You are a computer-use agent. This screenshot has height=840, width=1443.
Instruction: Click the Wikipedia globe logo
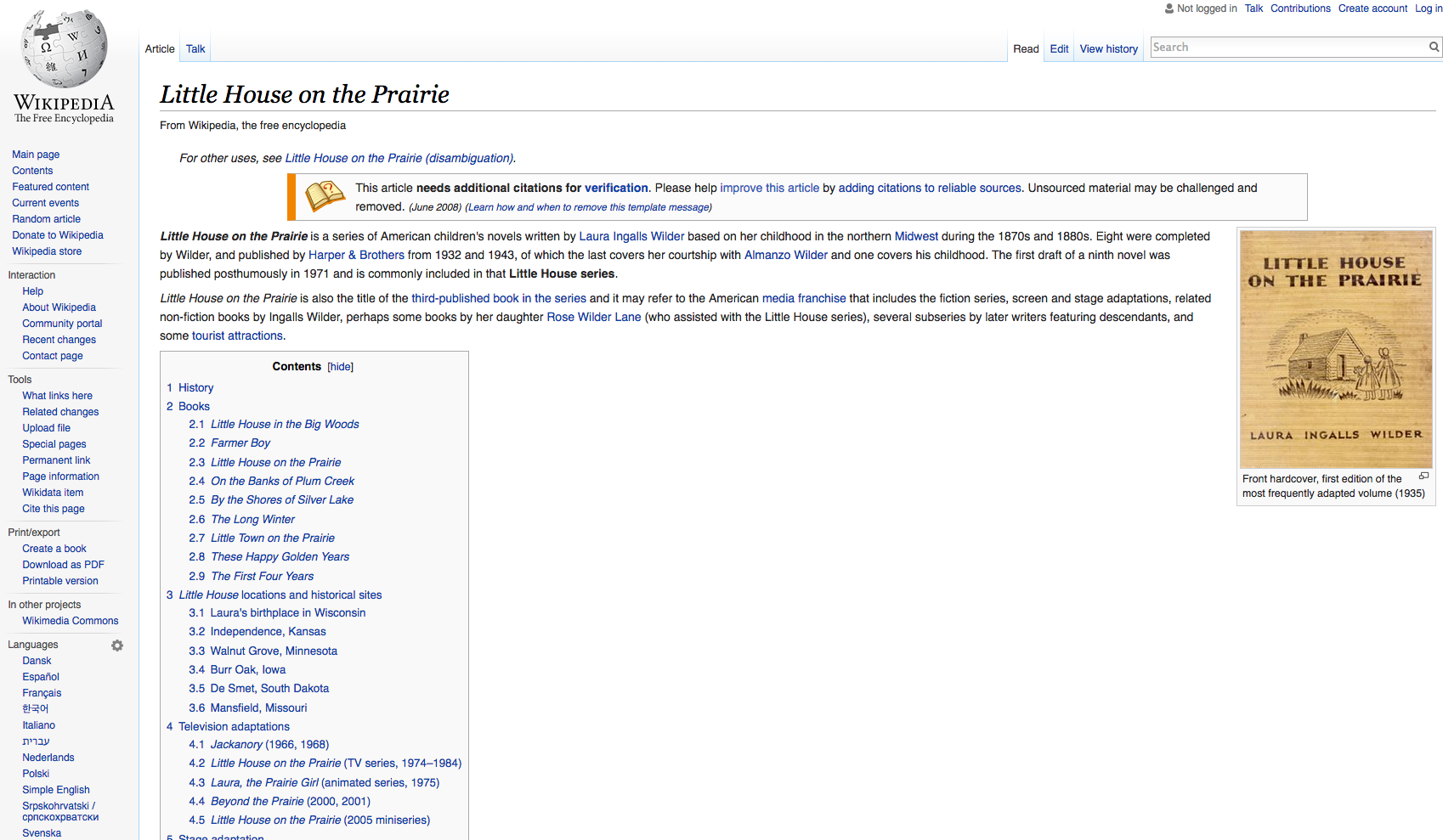(x=63, y=51)
